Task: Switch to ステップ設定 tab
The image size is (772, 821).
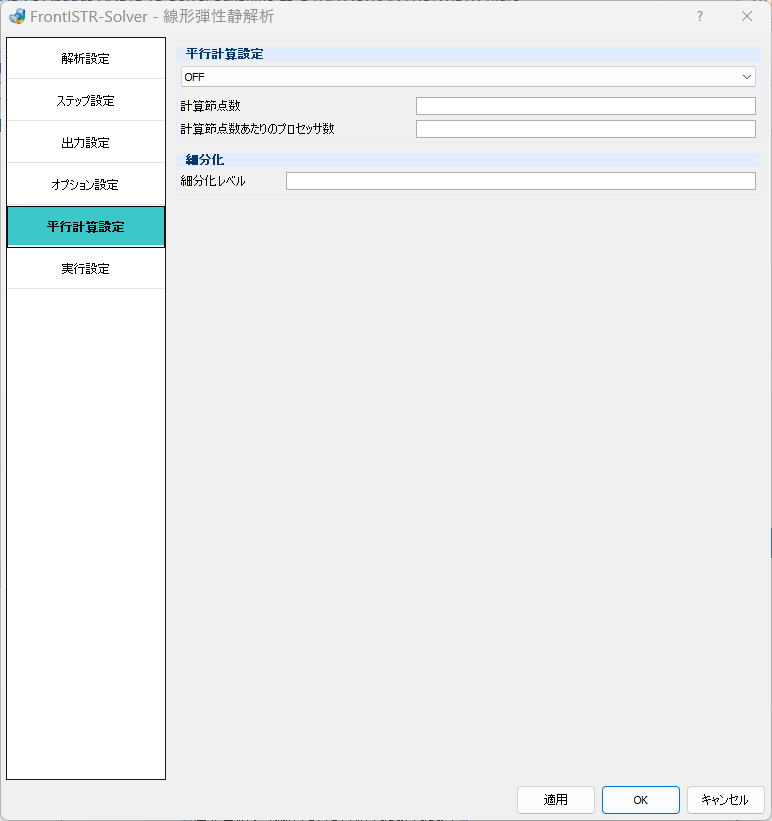Action: [x=86, y=101]
